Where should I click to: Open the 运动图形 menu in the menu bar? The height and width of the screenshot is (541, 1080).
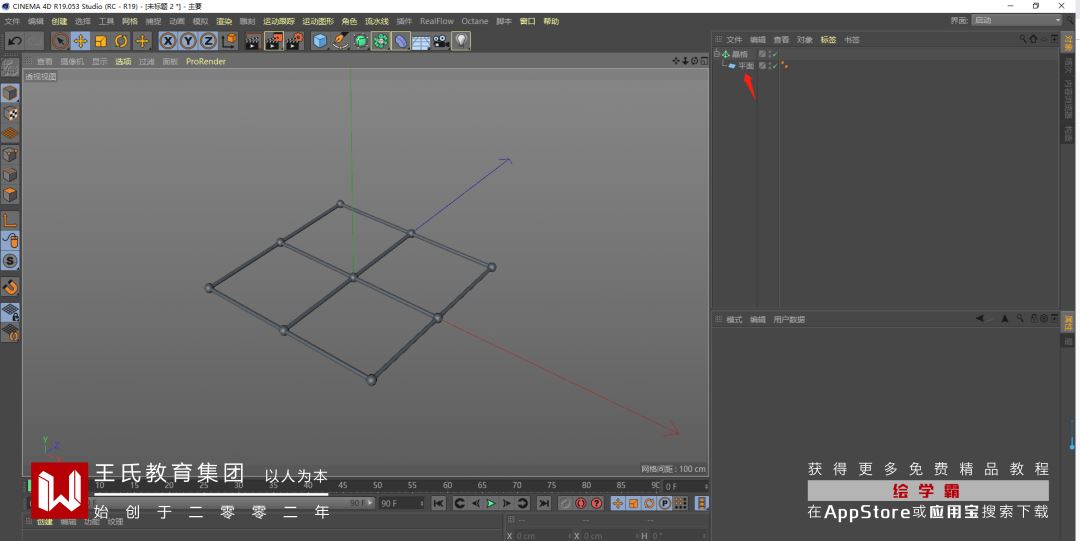318,21
